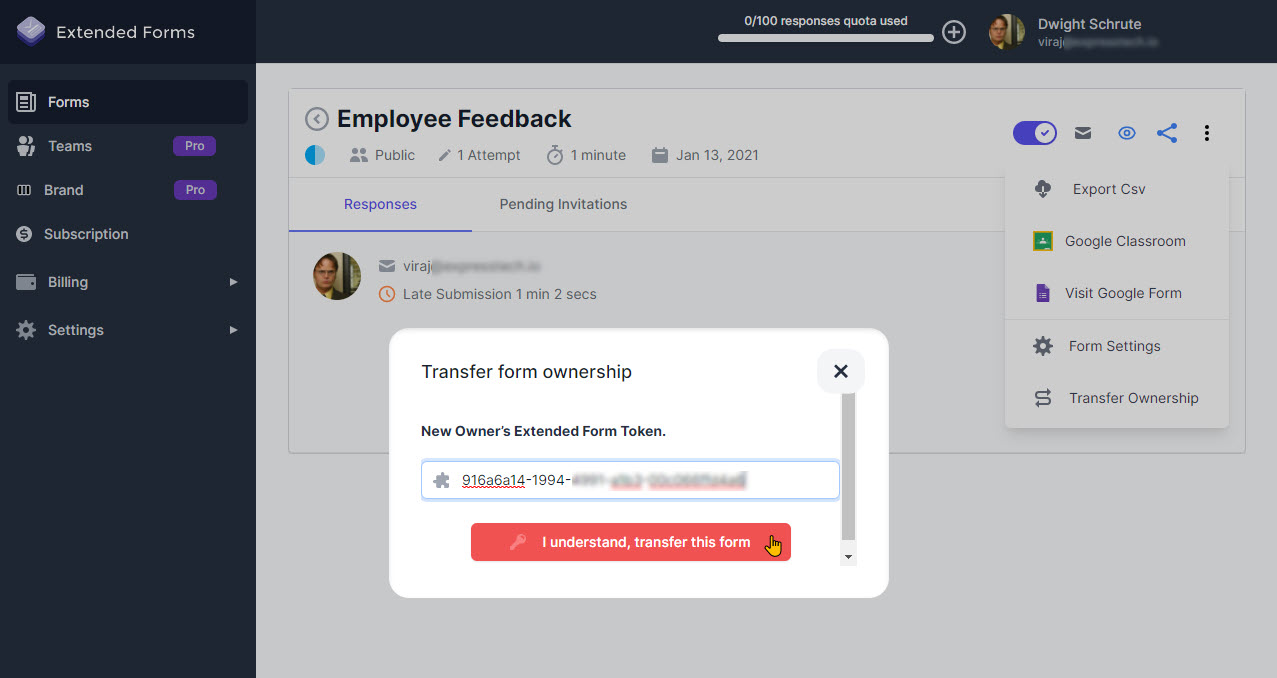Open the three-dot overflow menu
Screen dimensions: 1277x678
[x=1207, y=132]
